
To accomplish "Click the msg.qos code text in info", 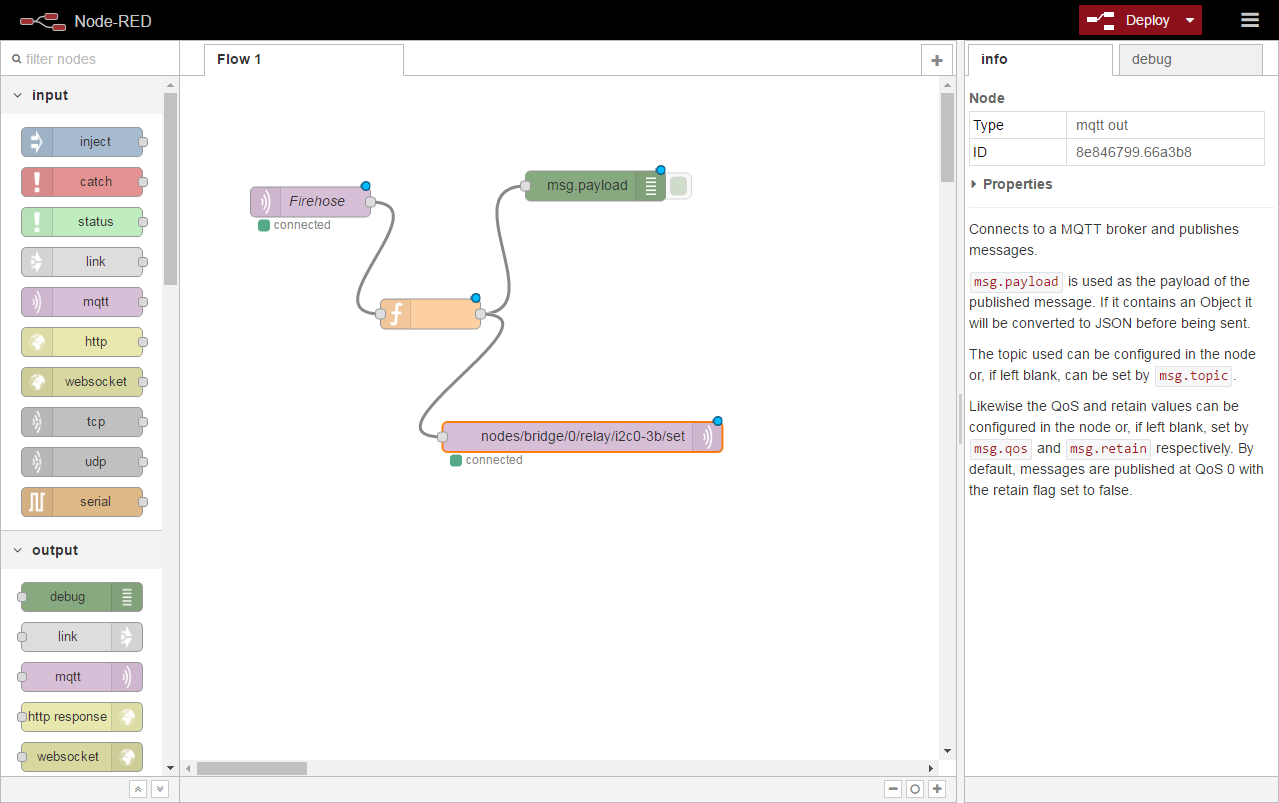I will pyautogui.click(x=1000, y=449).
